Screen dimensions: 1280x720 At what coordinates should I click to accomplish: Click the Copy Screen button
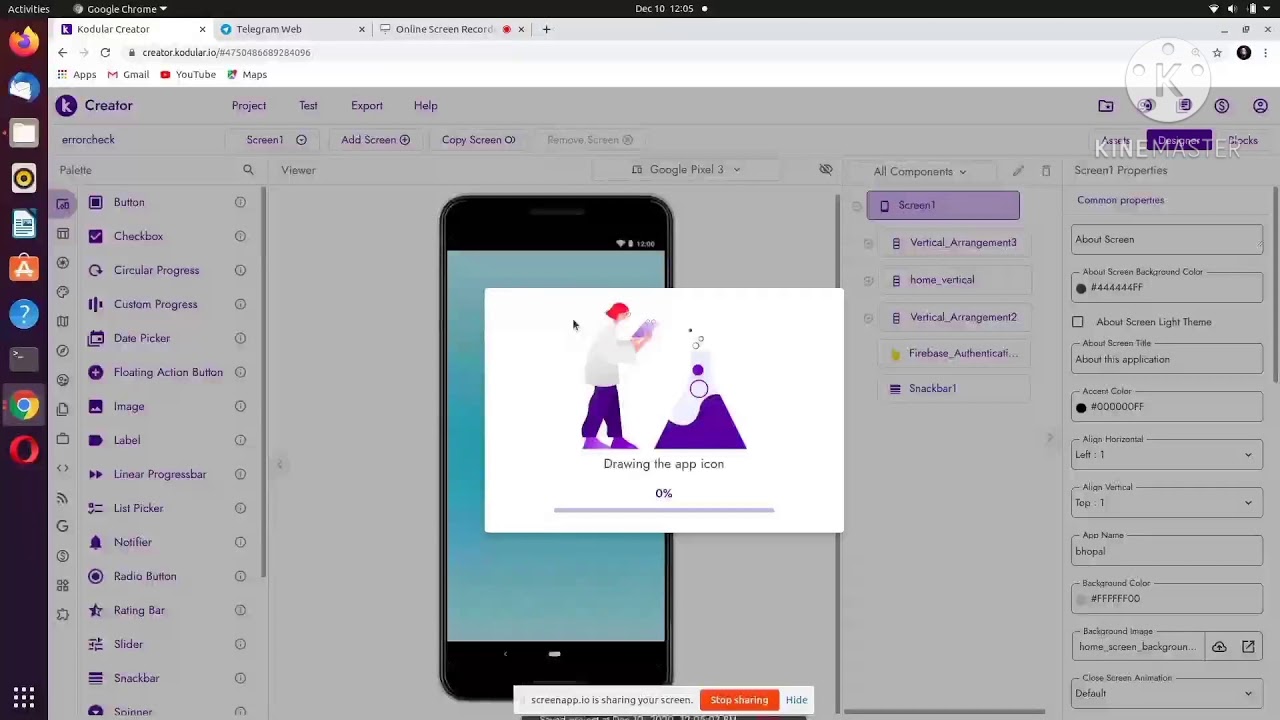point(478,140)
